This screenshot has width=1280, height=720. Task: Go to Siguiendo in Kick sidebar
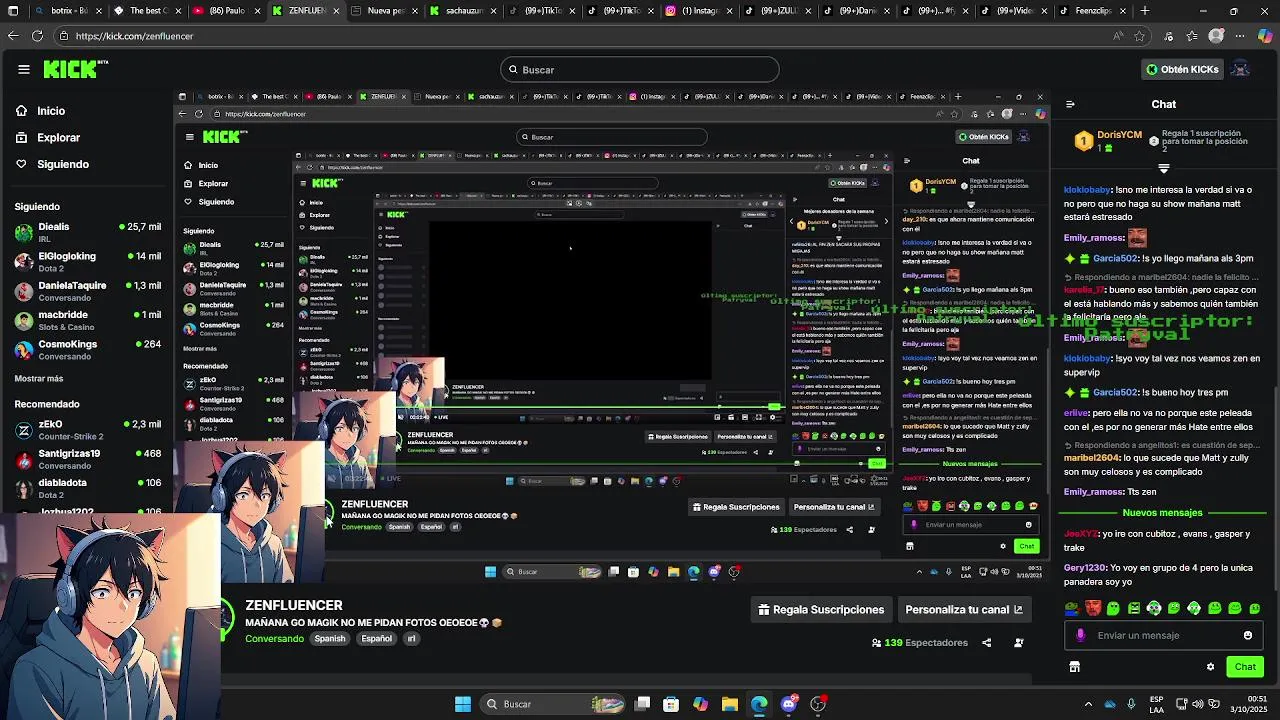pyautogui.click(x=63, y=164)
